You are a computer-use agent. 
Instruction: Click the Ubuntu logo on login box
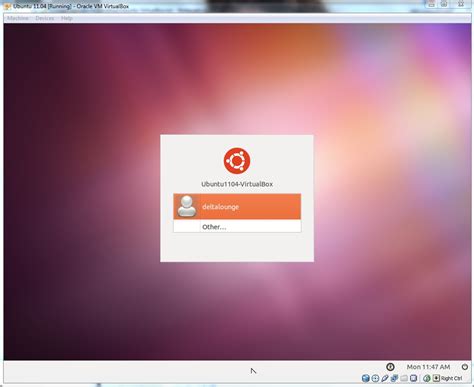237,161
